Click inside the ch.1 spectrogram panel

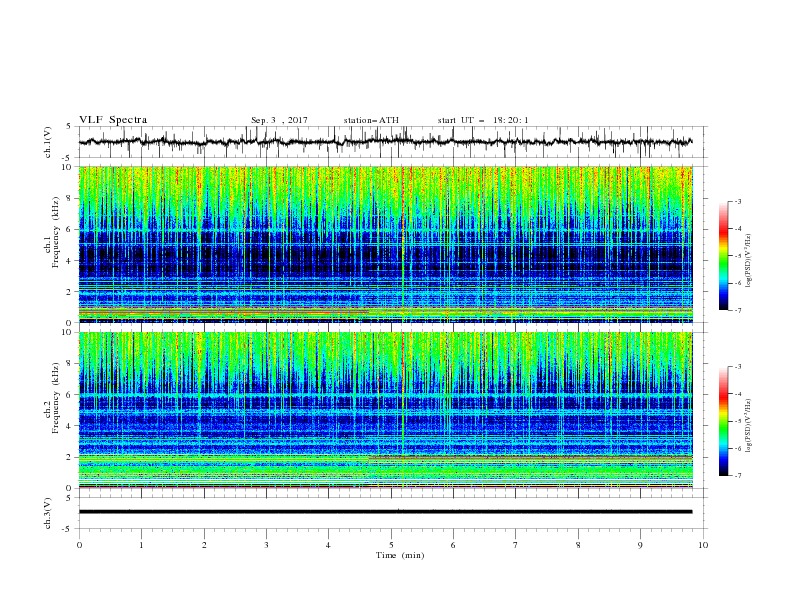coord(385,244)
